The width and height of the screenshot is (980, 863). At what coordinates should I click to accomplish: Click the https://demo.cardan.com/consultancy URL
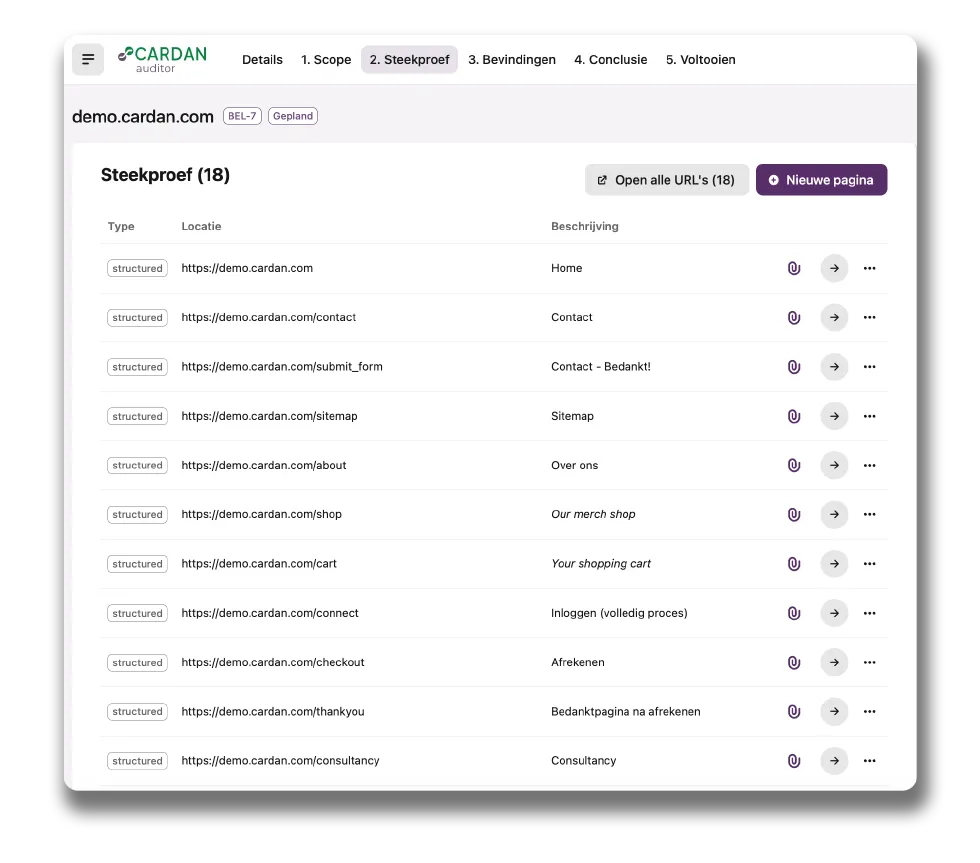[x=280, y=761]
